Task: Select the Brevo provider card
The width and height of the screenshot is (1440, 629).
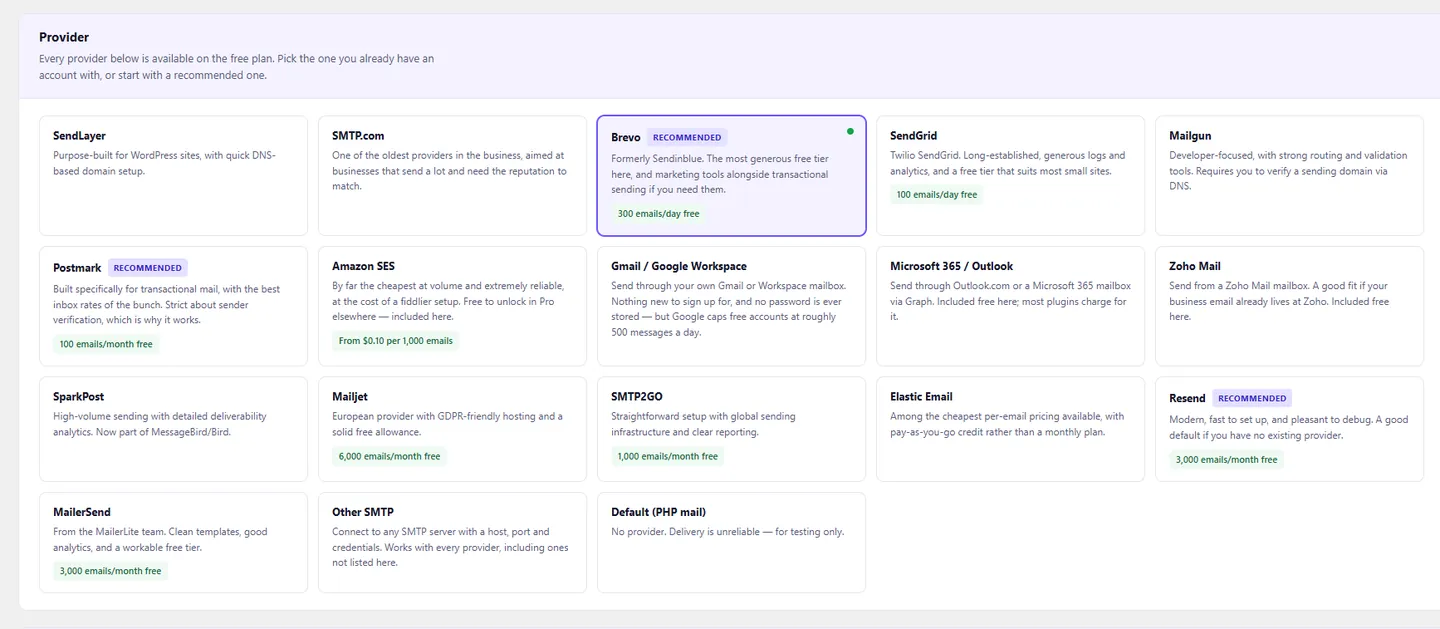Action: click(x=731, y=176)
